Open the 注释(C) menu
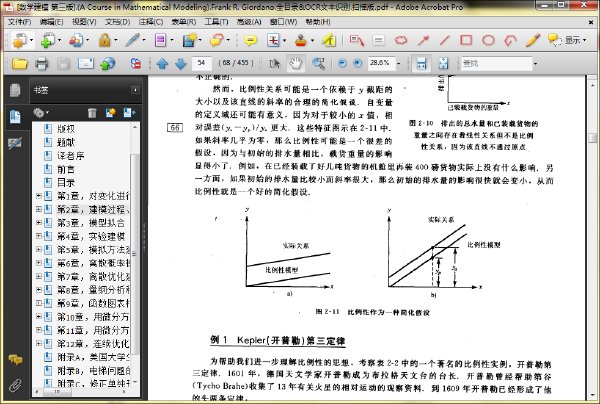Image resolution: width=600 pixels, height=404 pixels. tap(151, 22)
